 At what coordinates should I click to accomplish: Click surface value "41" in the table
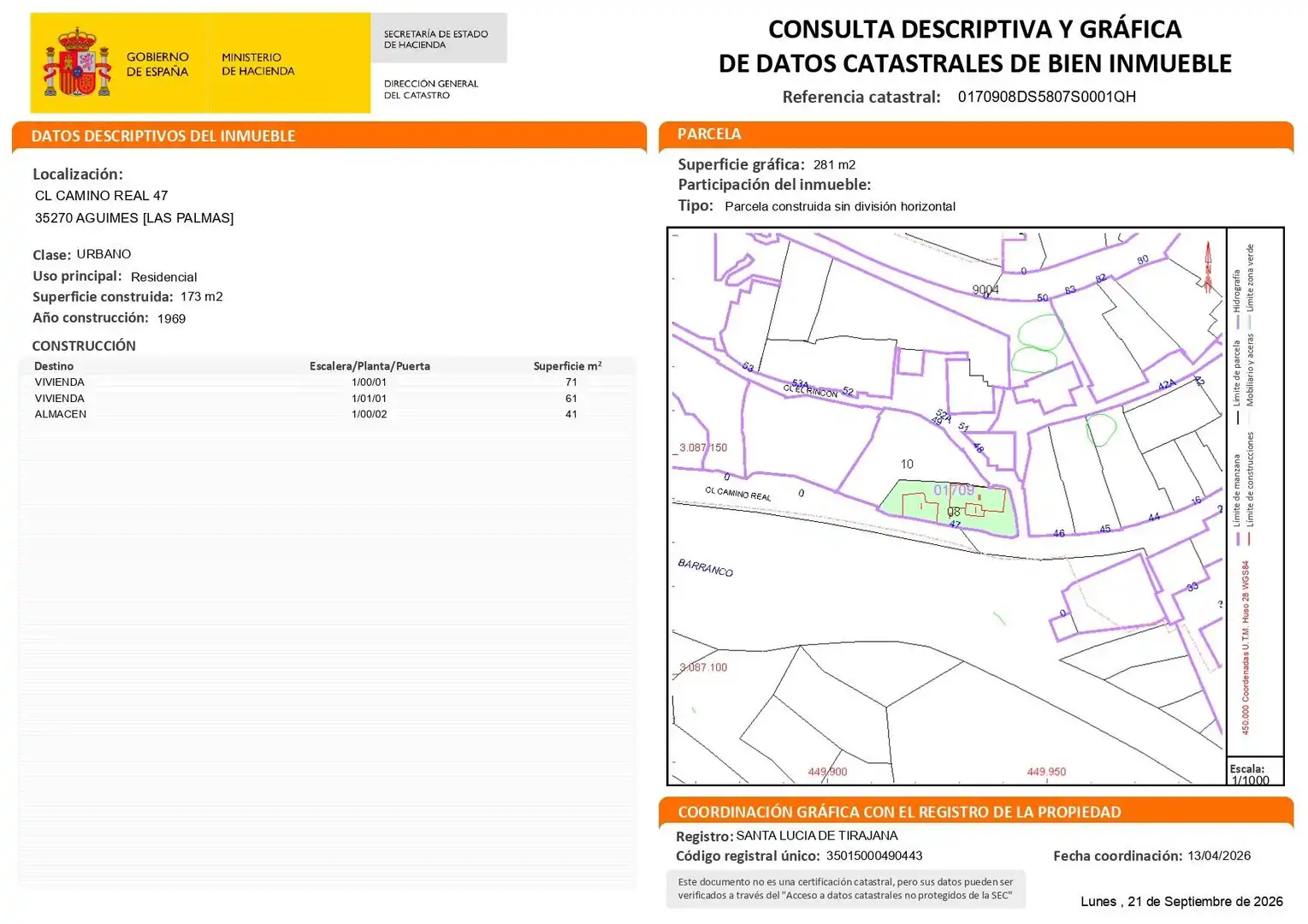pyautogui.click(x=571, y=414)
